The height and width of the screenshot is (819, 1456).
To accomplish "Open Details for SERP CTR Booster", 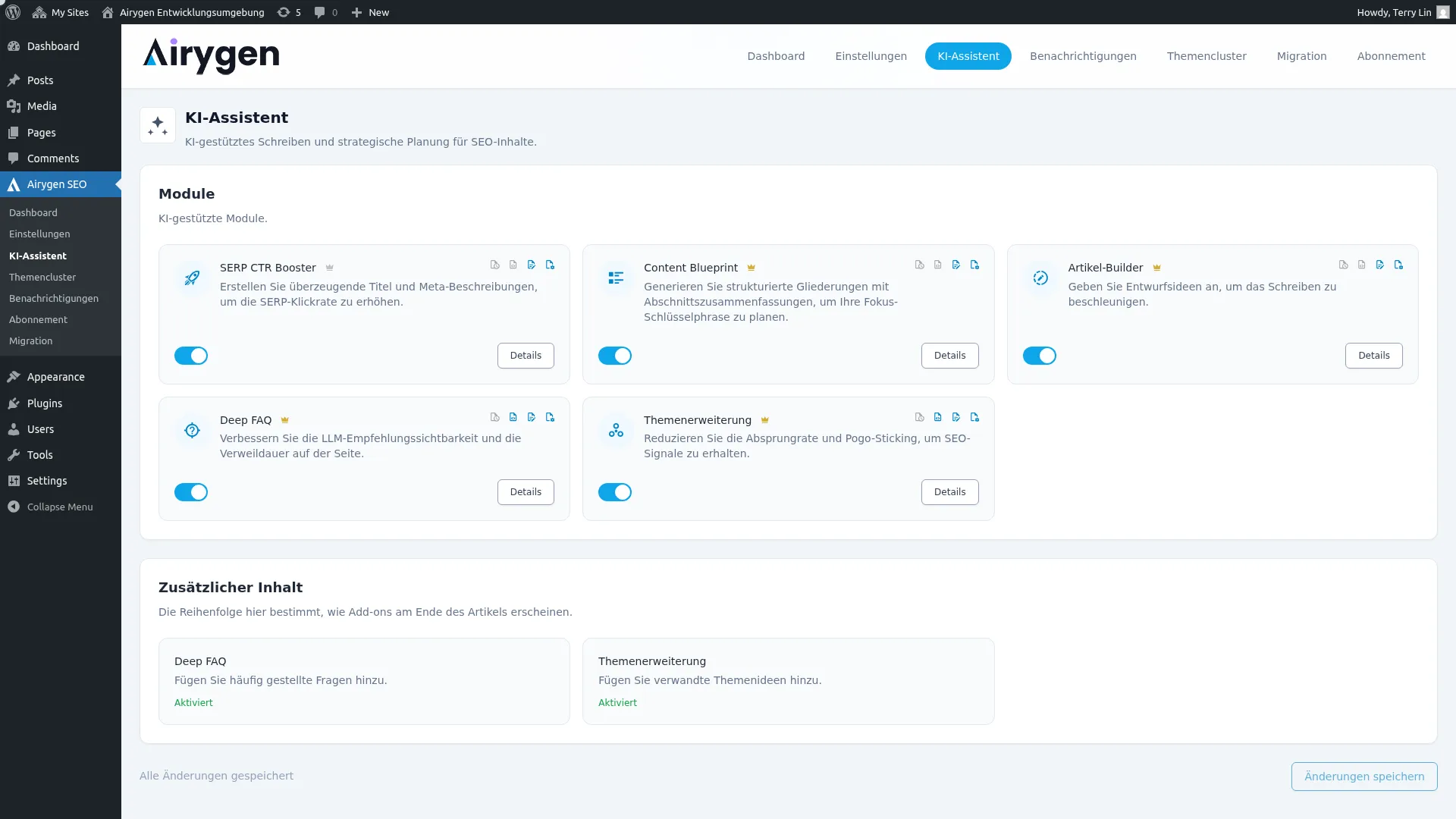I will pos(526,356).
